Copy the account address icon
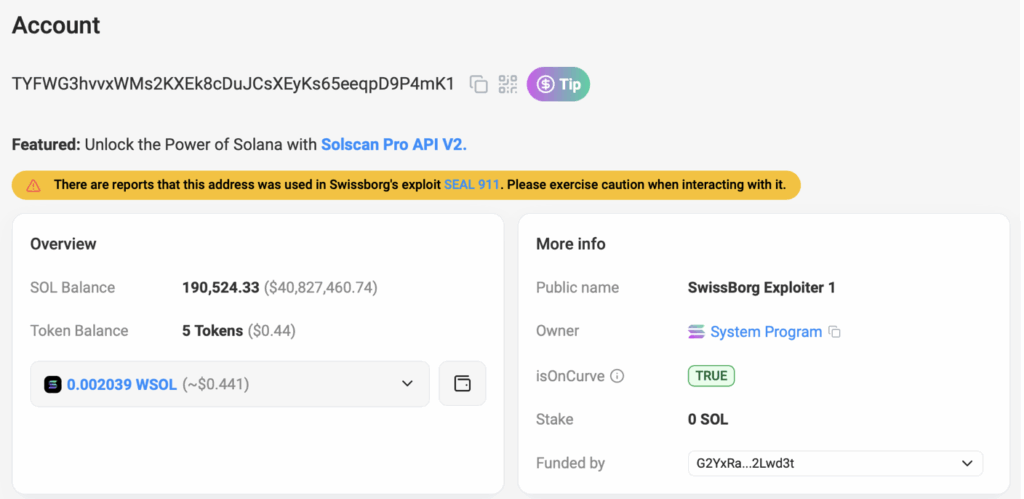Image resolution: width=1024 pixels, height=499 pixels. [479, 84]
